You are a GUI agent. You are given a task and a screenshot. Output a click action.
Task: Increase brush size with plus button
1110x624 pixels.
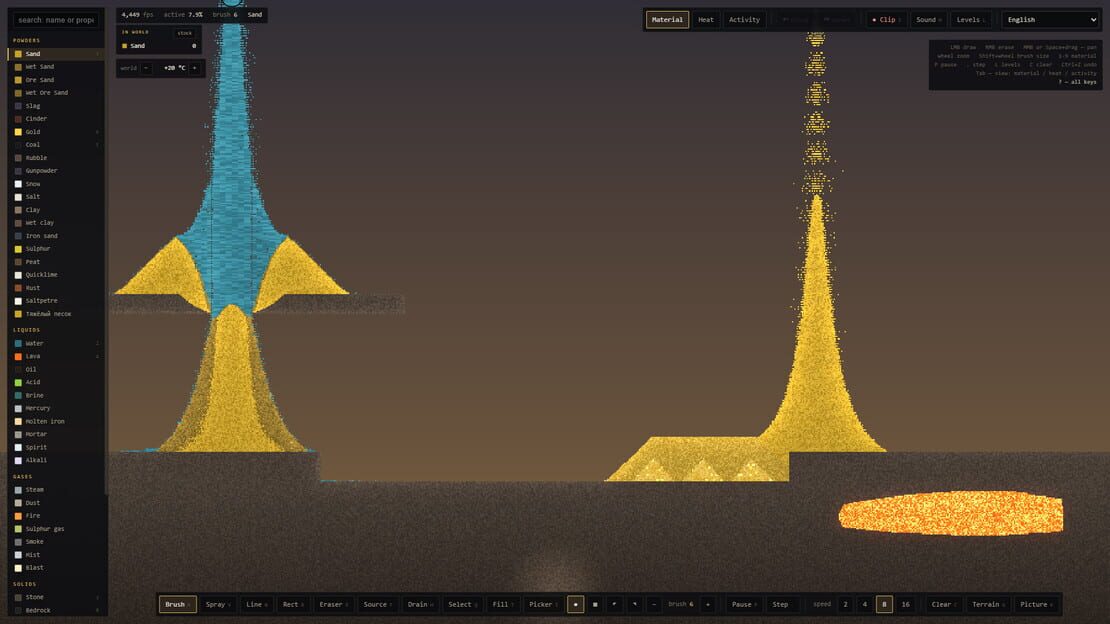[x=708, y=604]
